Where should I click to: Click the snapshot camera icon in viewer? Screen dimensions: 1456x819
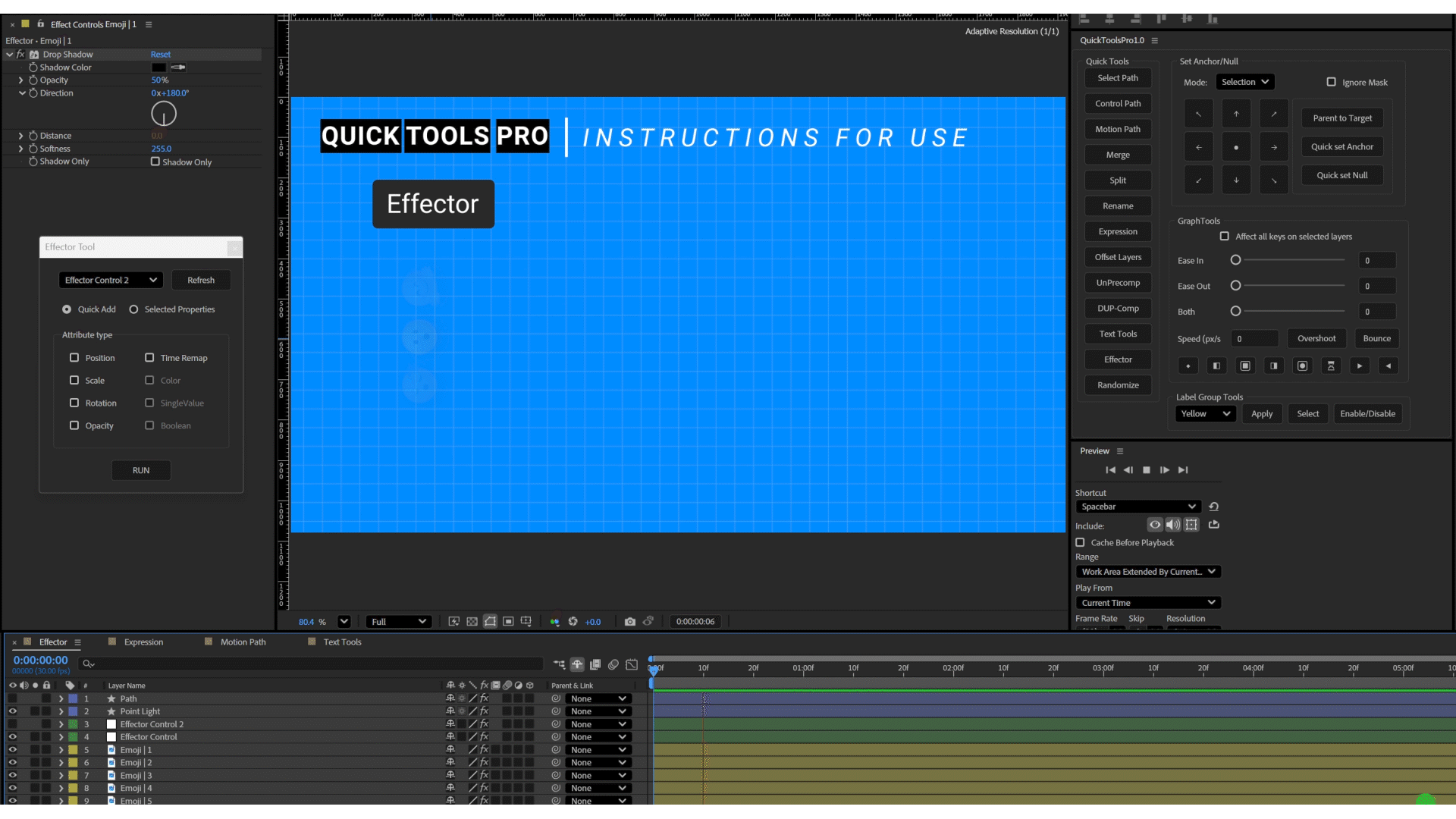click(x=629, y=622)
